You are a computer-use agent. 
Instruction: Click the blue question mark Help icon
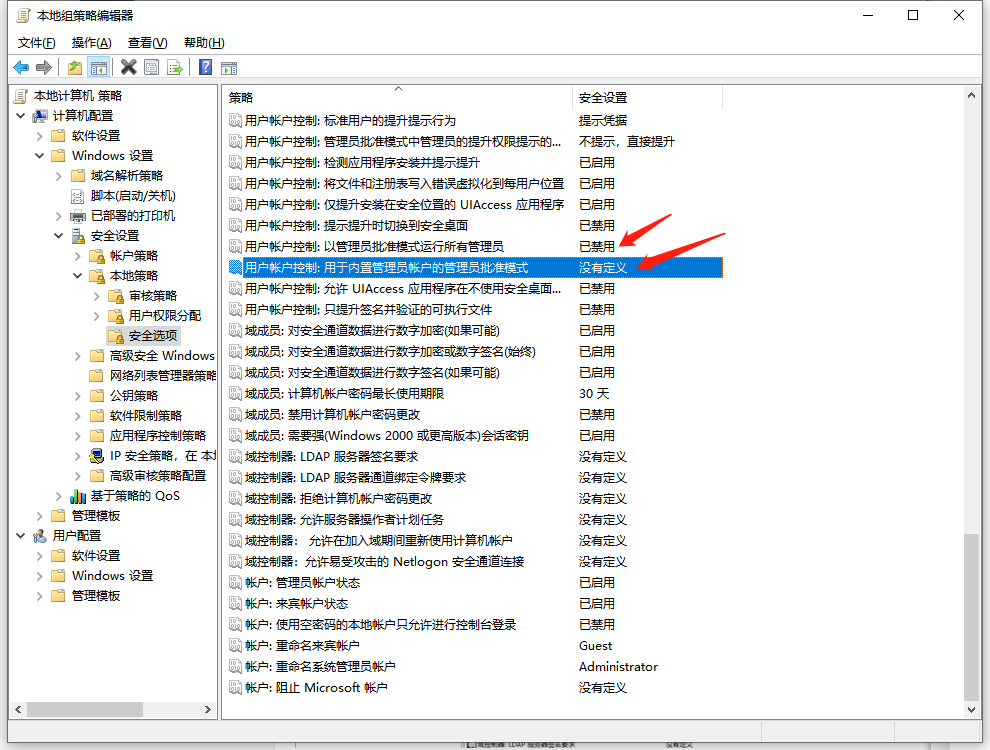[x=205, y=67]
